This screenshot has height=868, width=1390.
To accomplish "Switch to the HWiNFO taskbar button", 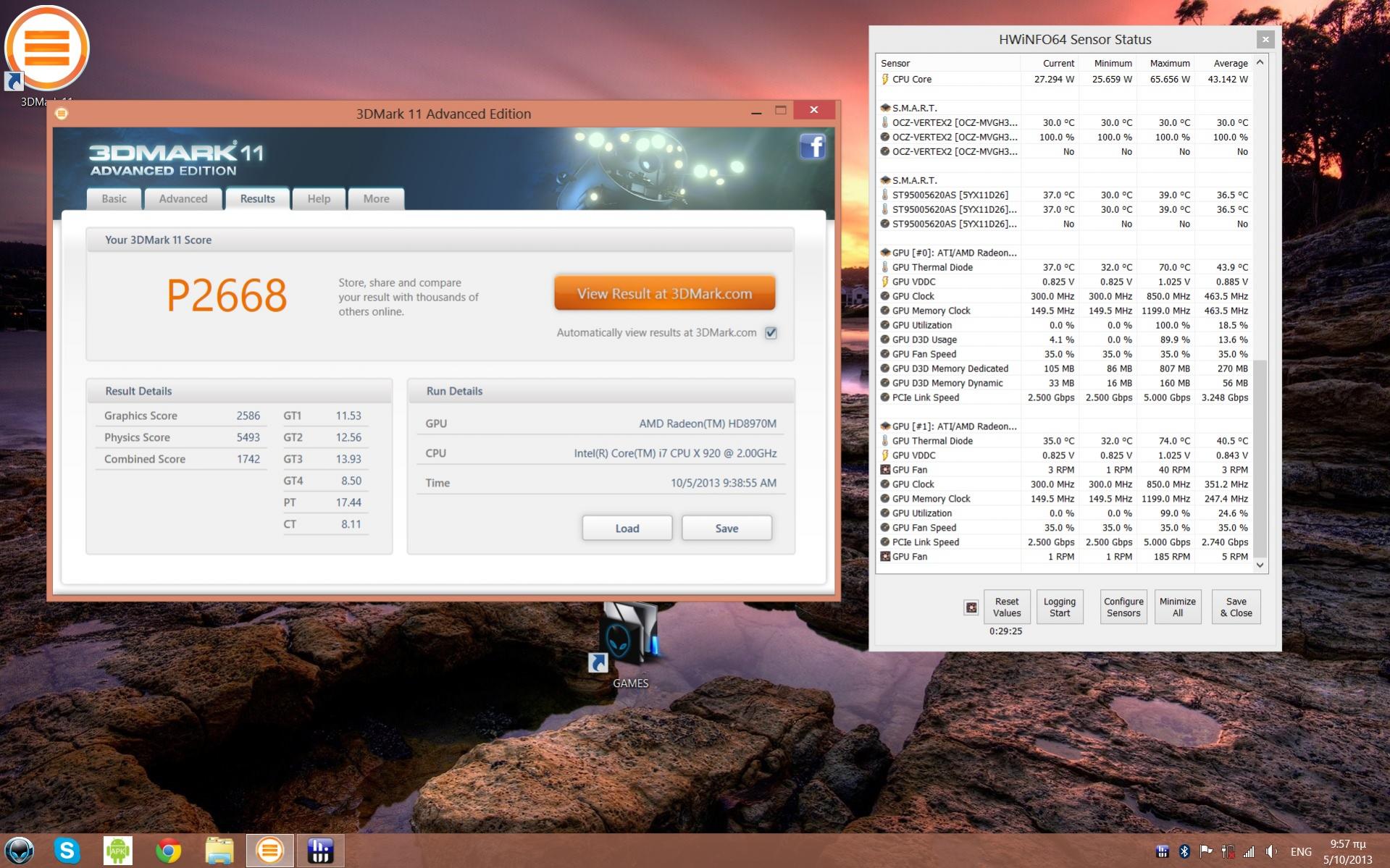I will [x=319, y=850].
